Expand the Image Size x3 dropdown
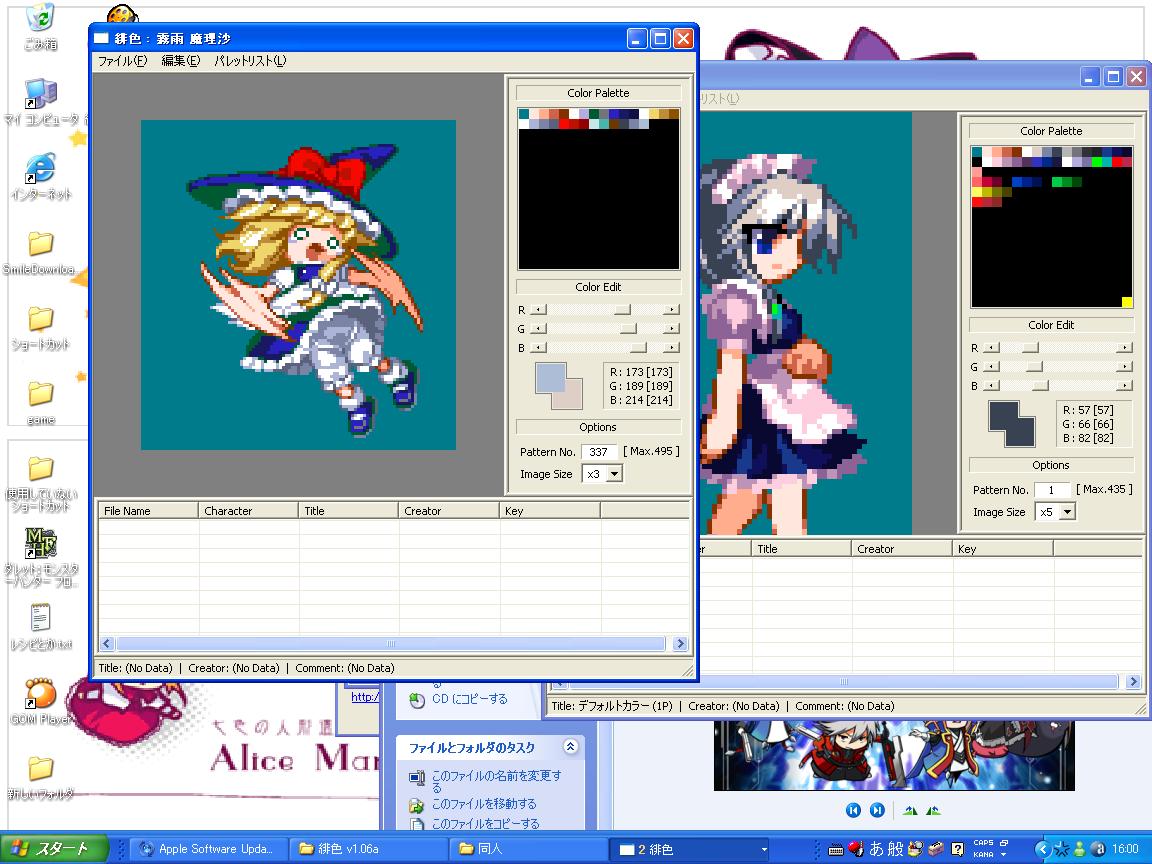The width and height of the screenshot is (1152, 864). 615,474
